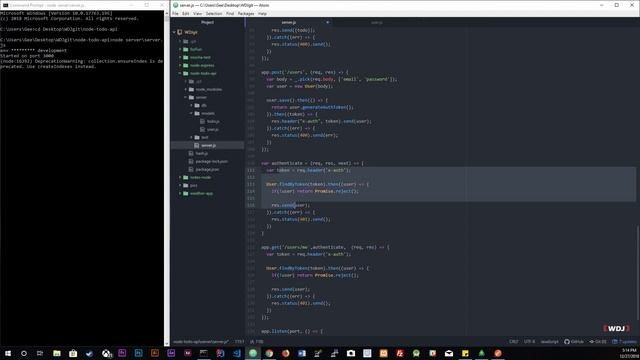640x360 pixels.
Task: Change CRLF line ending in status bar
Action: point(514,342)
